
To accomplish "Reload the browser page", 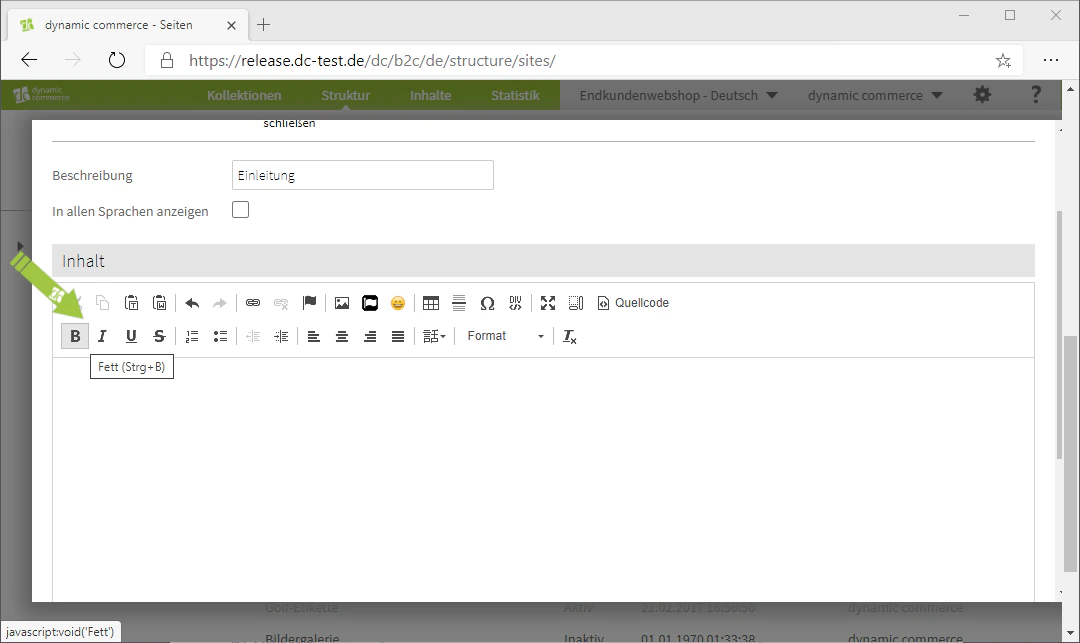I will tap(116, 60).
